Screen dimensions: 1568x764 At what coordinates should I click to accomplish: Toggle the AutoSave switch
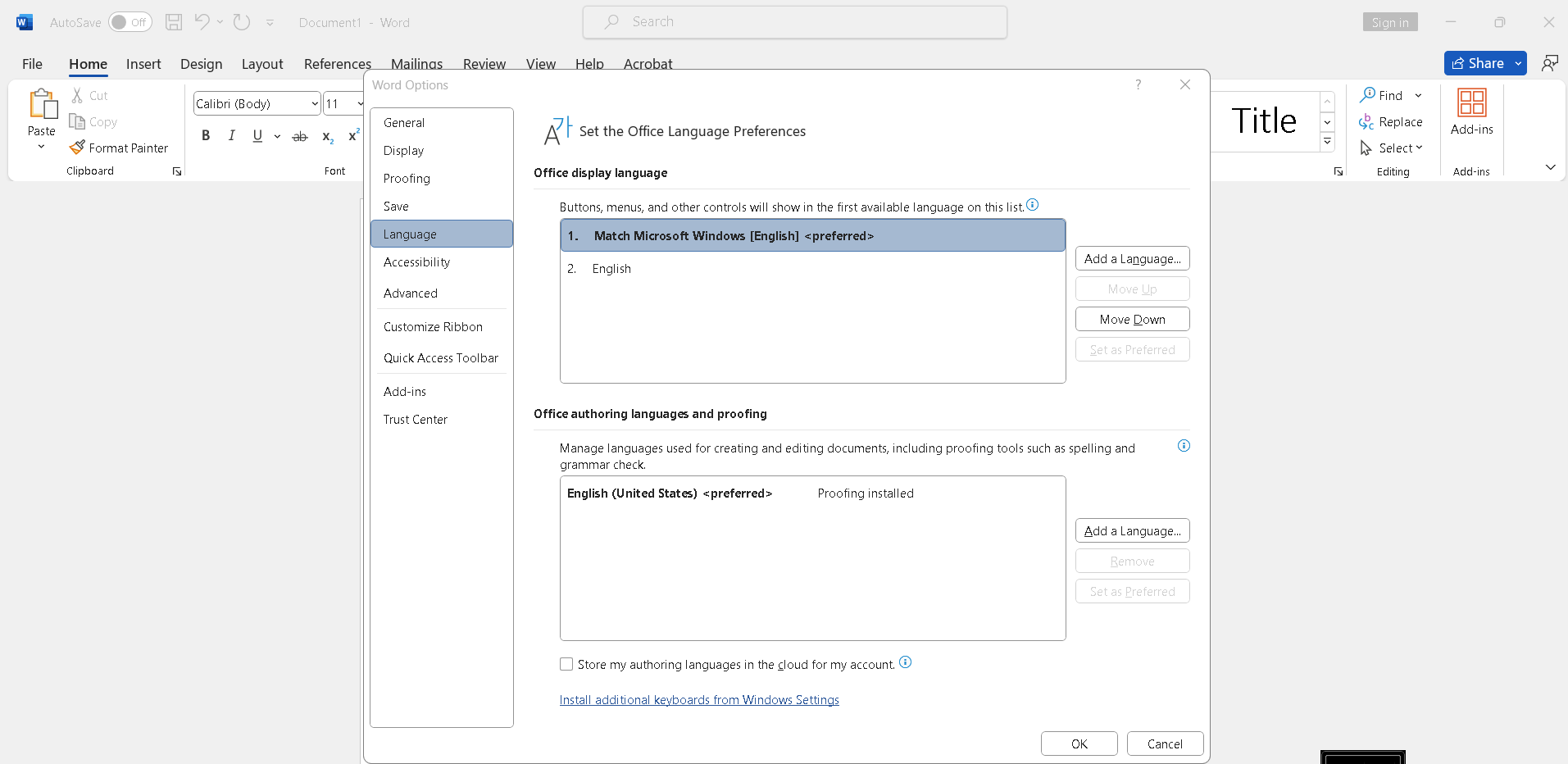click(x=130, y=22)
